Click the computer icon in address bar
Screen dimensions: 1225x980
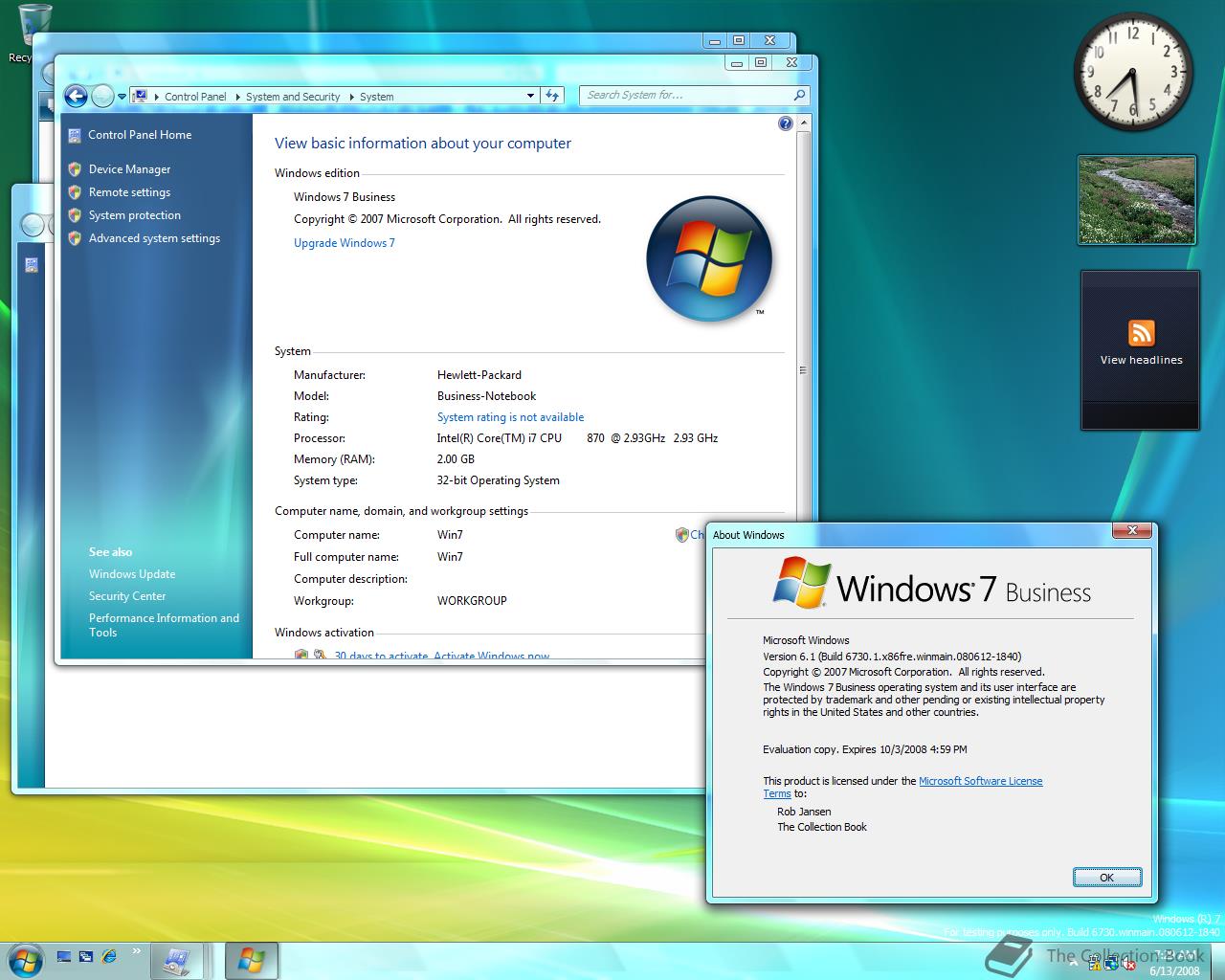(140, 96)
